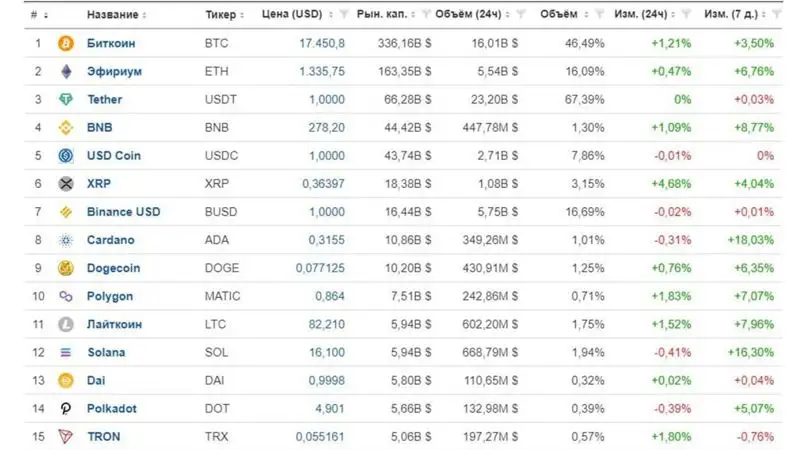This screenshot has height=450, width=800.
Task: Click the TRON logo icon
Action: [67, 437]
